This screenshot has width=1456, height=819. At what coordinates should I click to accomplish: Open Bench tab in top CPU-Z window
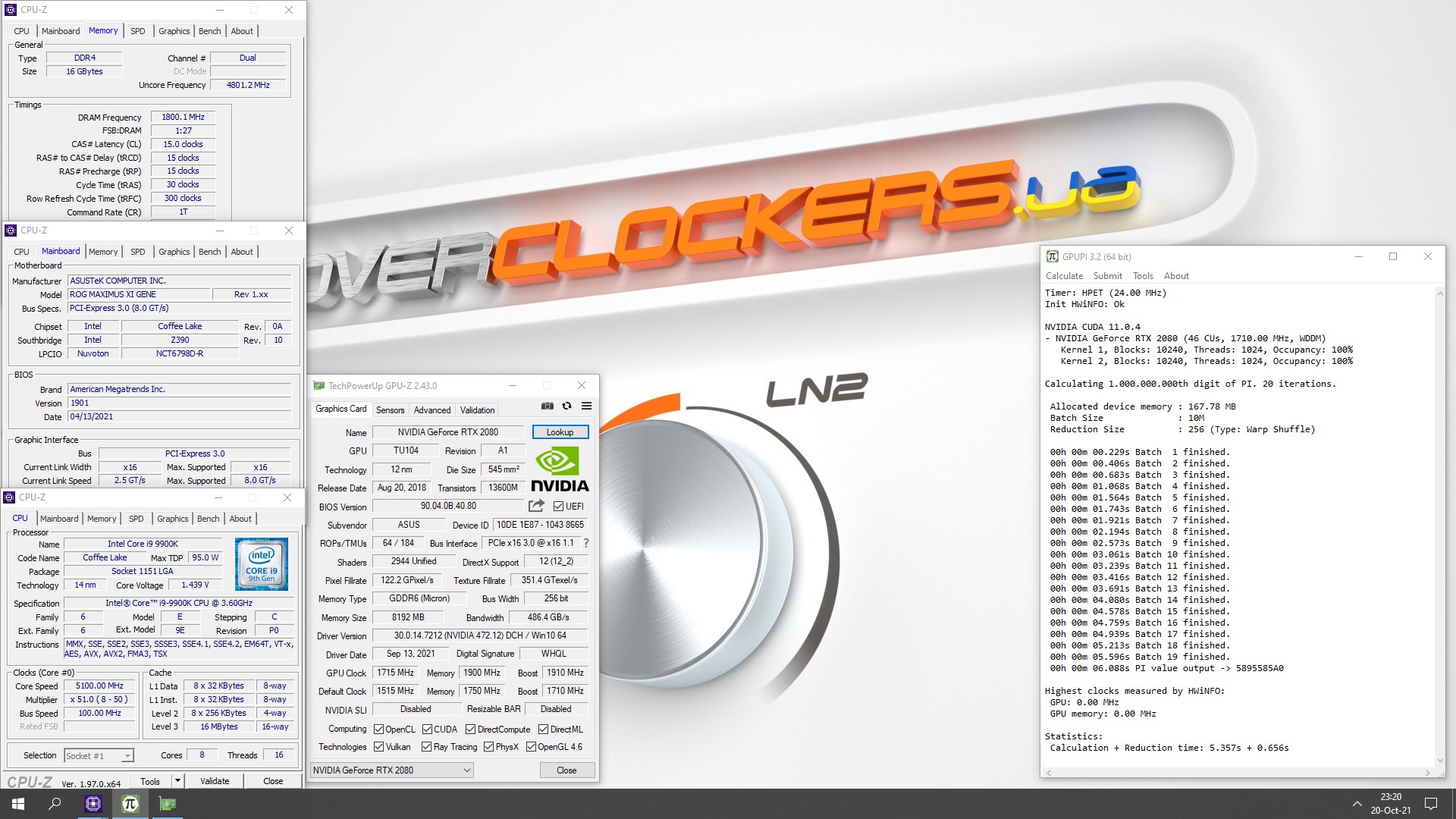click(210, 31)
